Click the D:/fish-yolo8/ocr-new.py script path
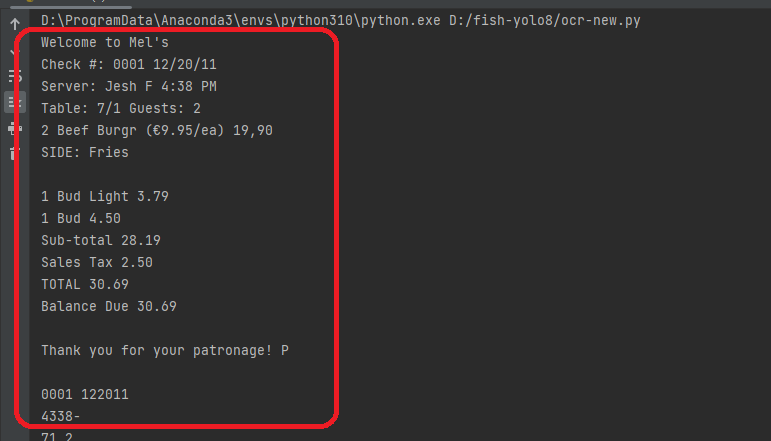 pos(545,21)
